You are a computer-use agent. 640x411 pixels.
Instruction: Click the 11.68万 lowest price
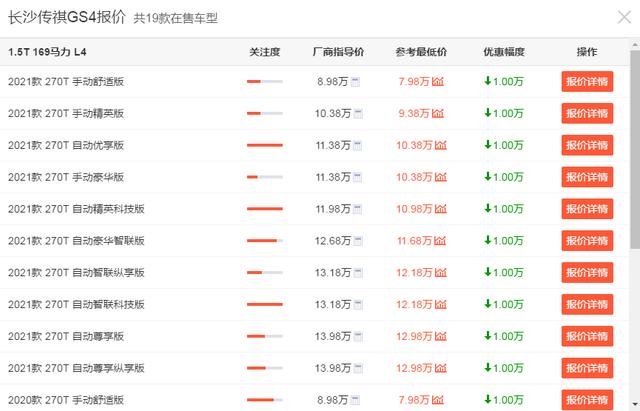tap(414, 241)
